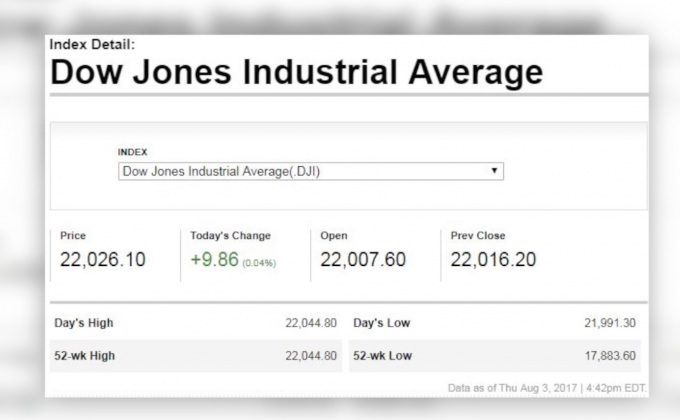Click the INDEX label above the selector
This screenshot has width=680, height=420.
coord(132,152)
